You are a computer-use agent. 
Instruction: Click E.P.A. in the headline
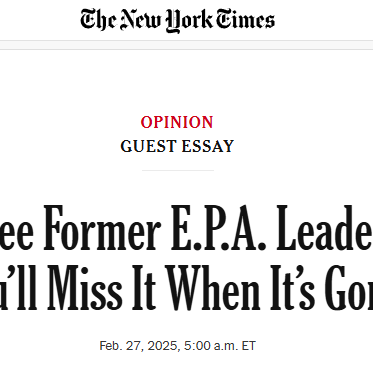218,228
